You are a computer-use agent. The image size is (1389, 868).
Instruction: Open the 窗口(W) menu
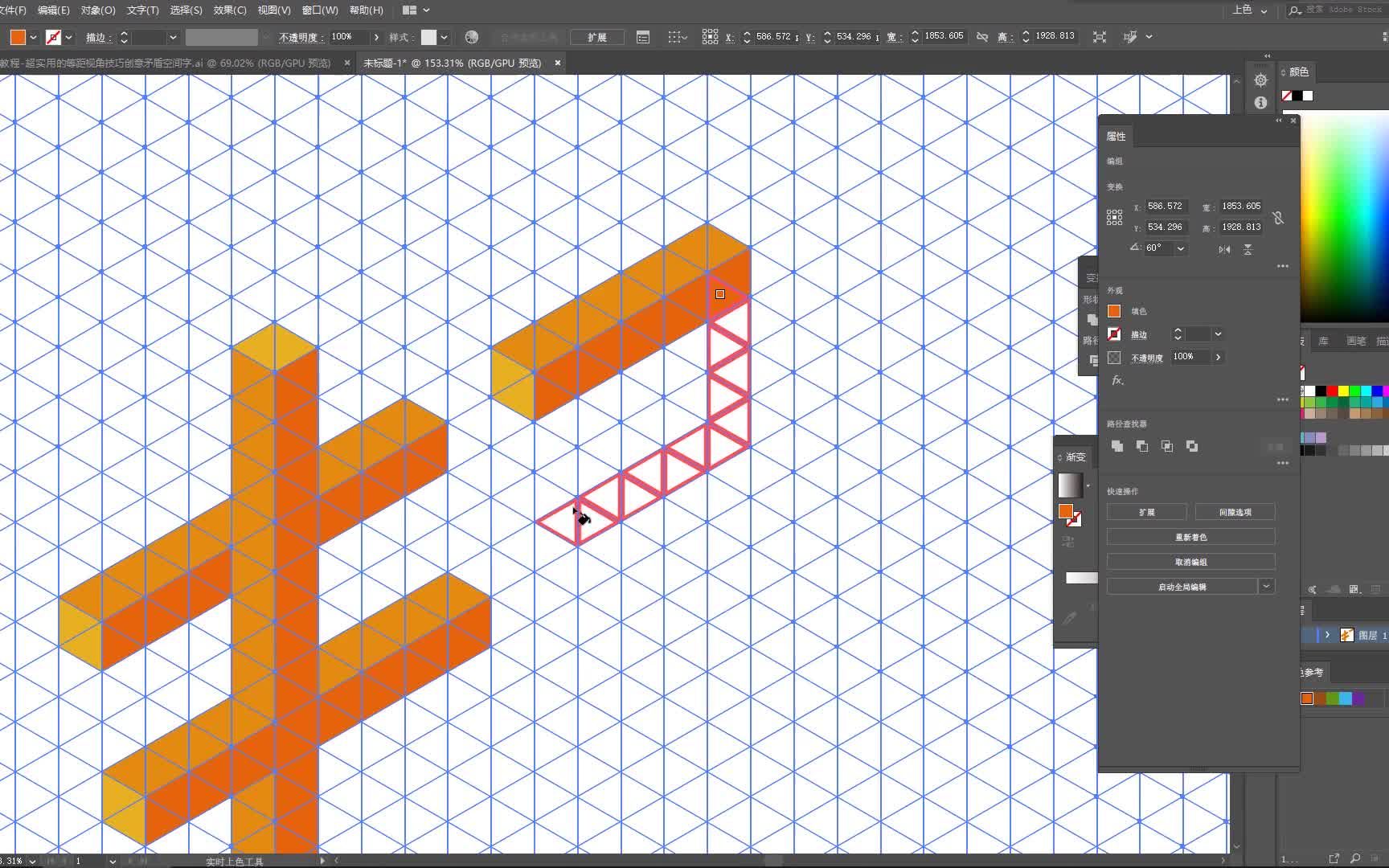pos(320,10)
